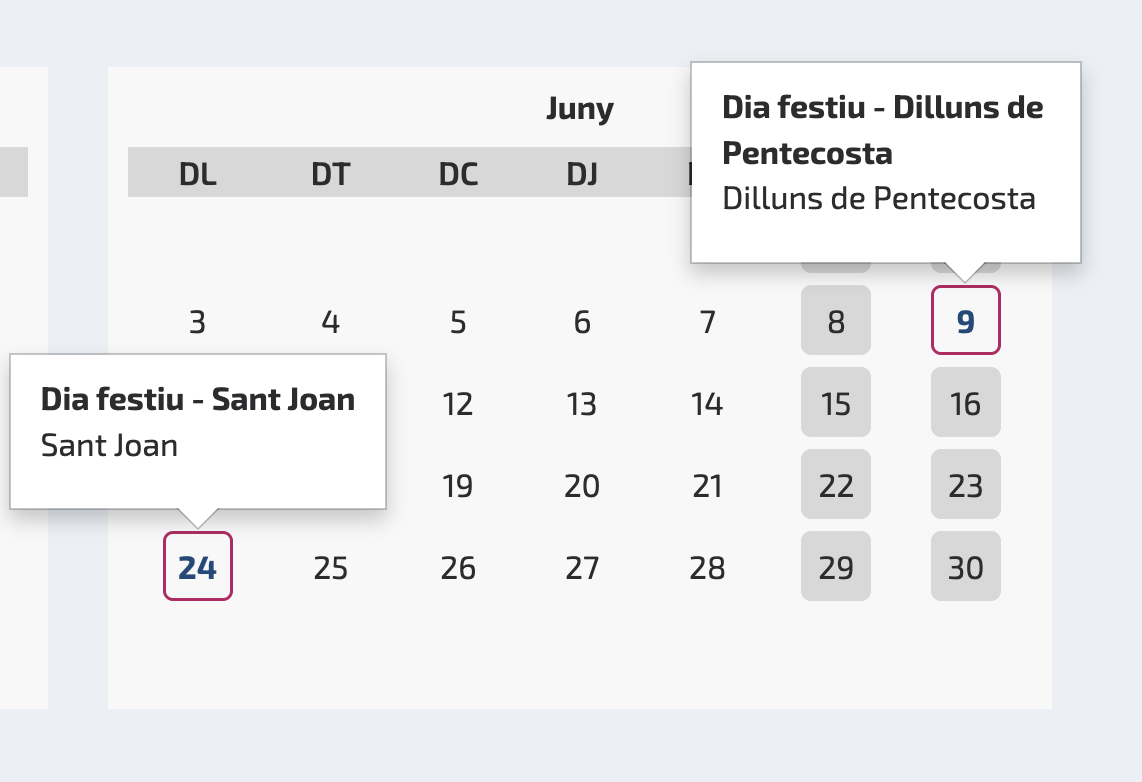Choose Saturday 22 in Juny

tap(836, 485)
